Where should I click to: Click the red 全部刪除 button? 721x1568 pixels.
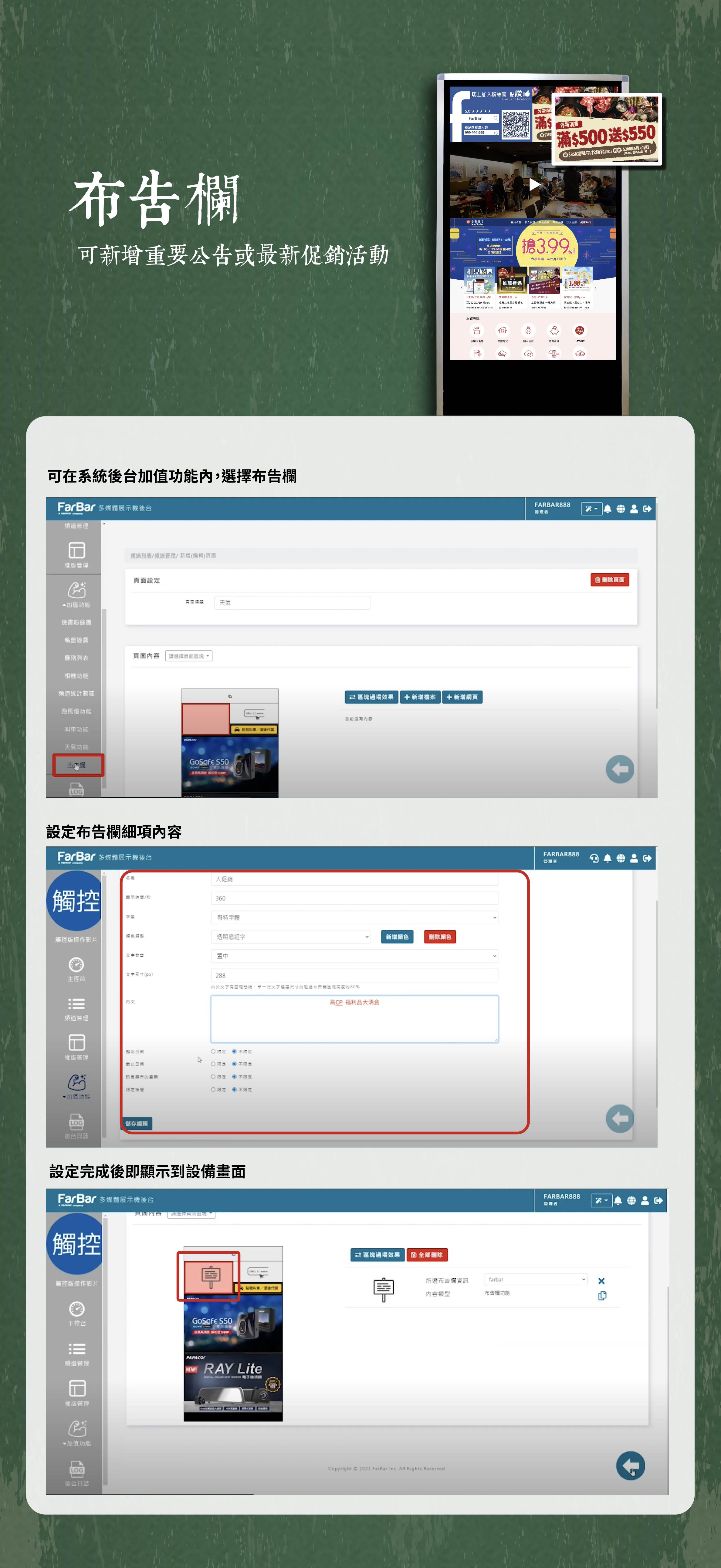click(x=428, y=1254)
